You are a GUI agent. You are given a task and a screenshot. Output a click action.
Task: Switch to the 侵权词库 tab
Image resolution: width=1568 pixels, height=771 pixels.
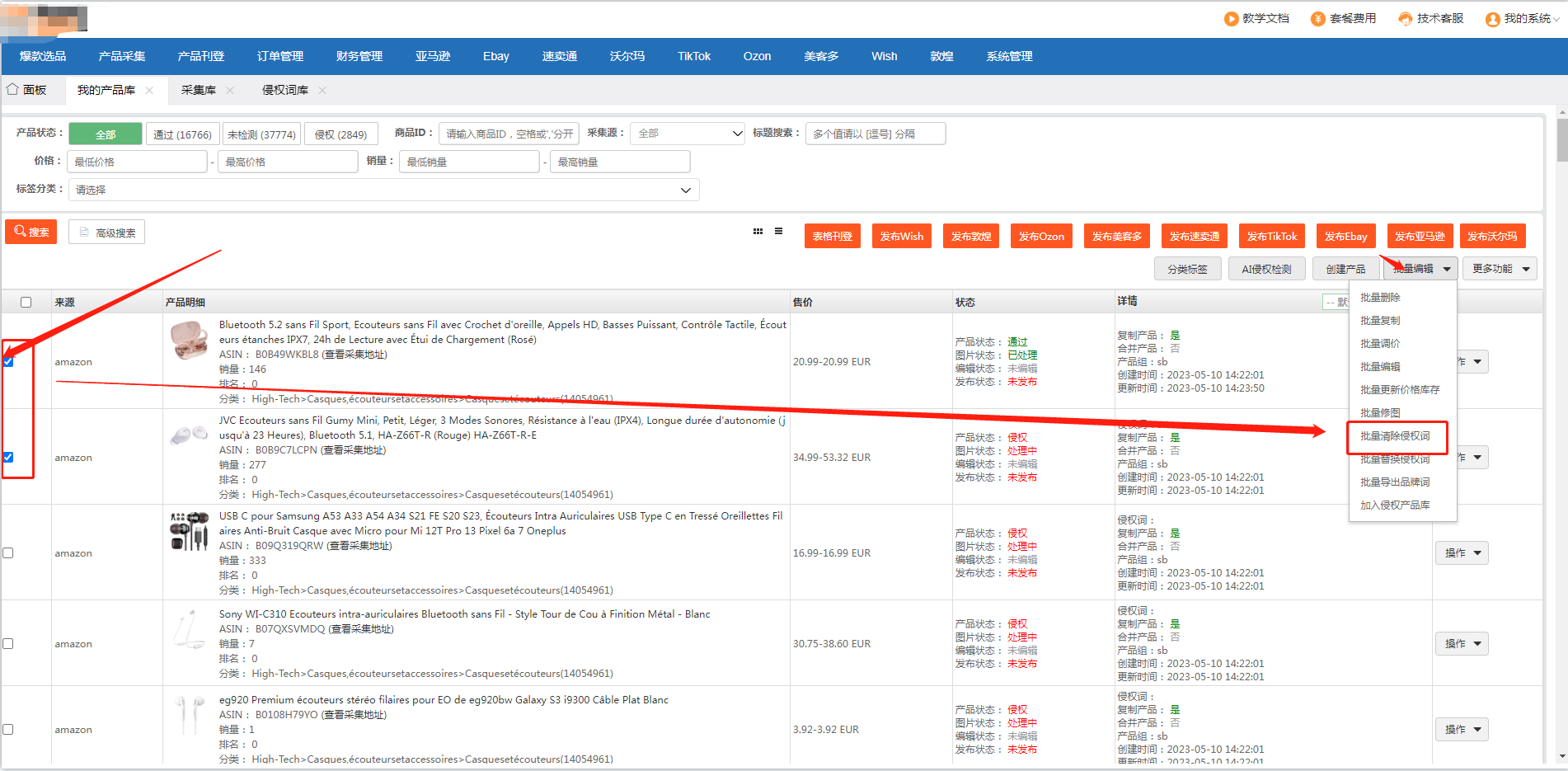coord(285,90)
